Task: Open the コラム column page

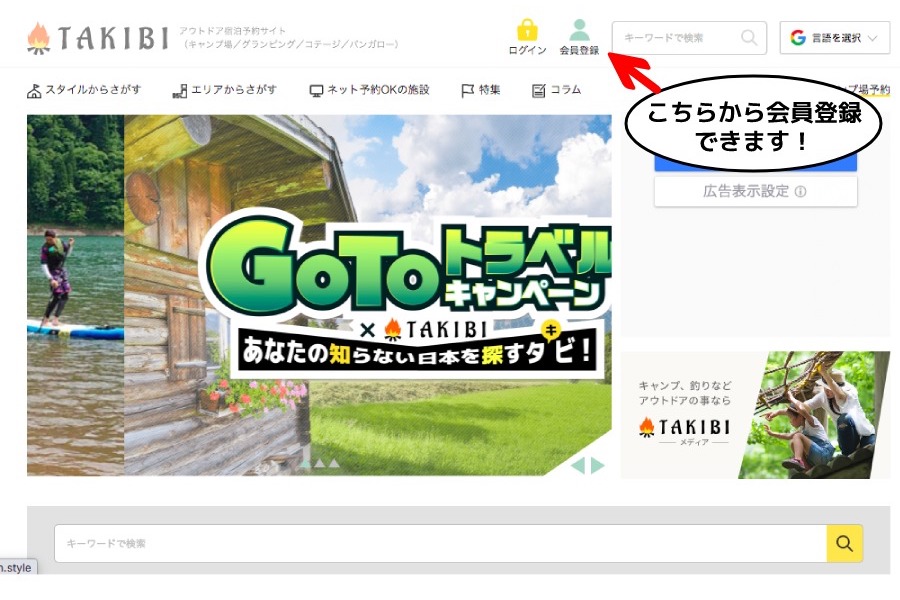Action: 556,90
